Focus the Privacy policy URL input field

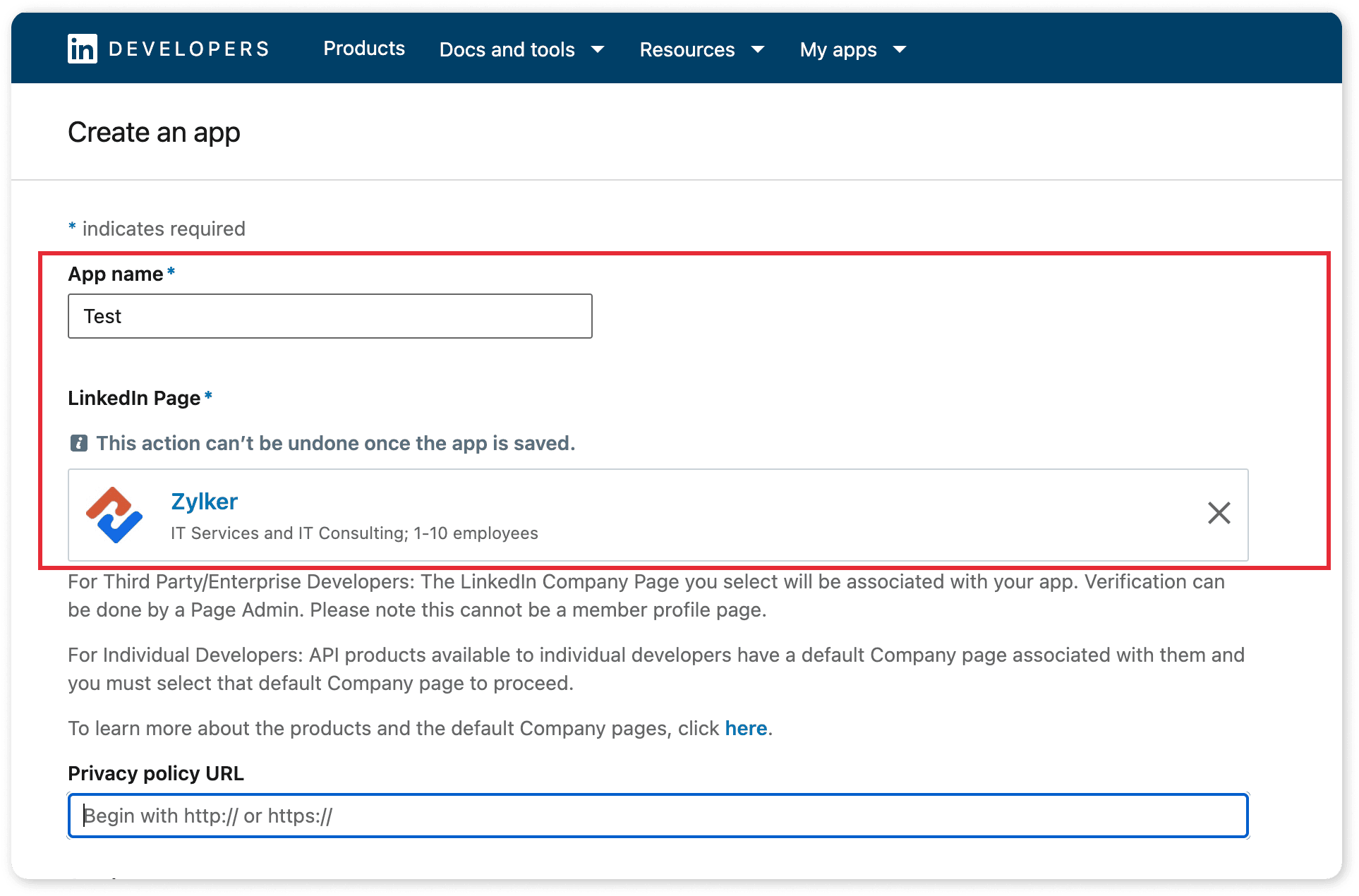pyautogui.click(x=658, y=816)
